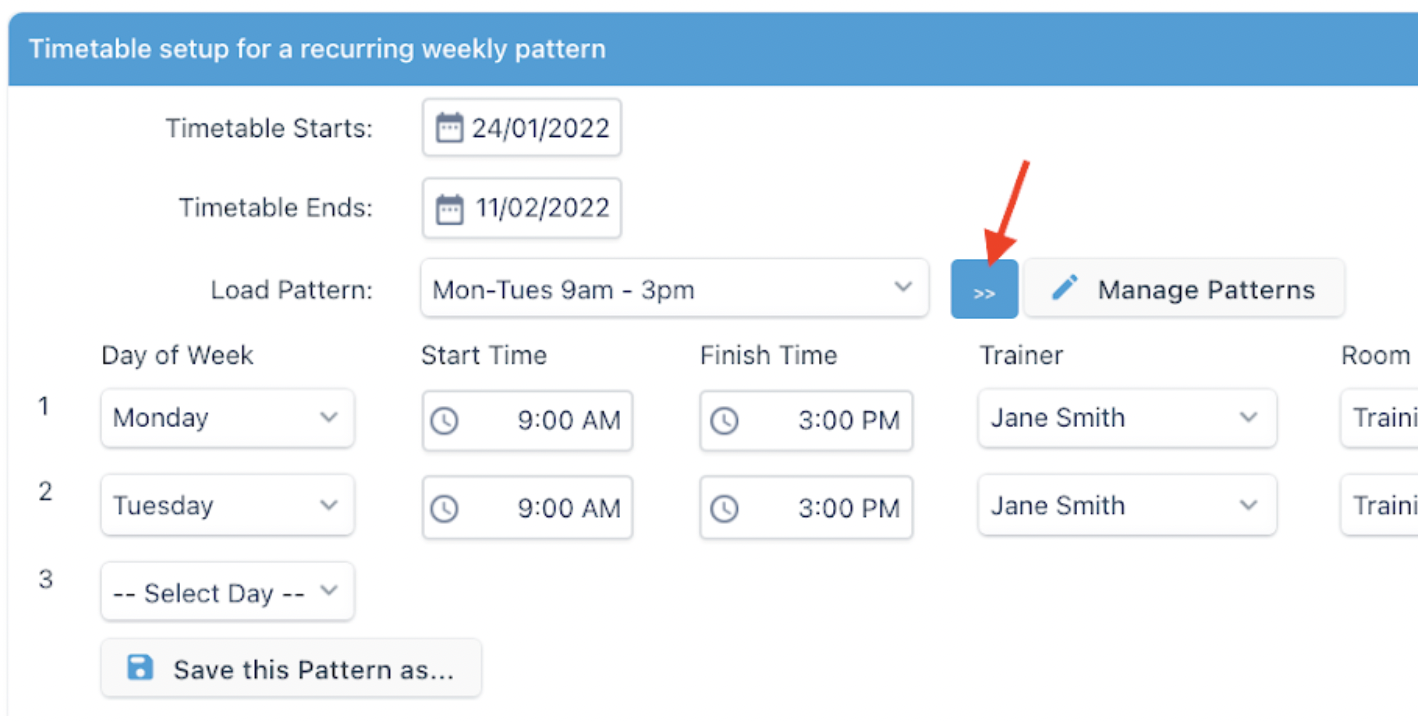Click the blue apply pattern arrows button

984,288
